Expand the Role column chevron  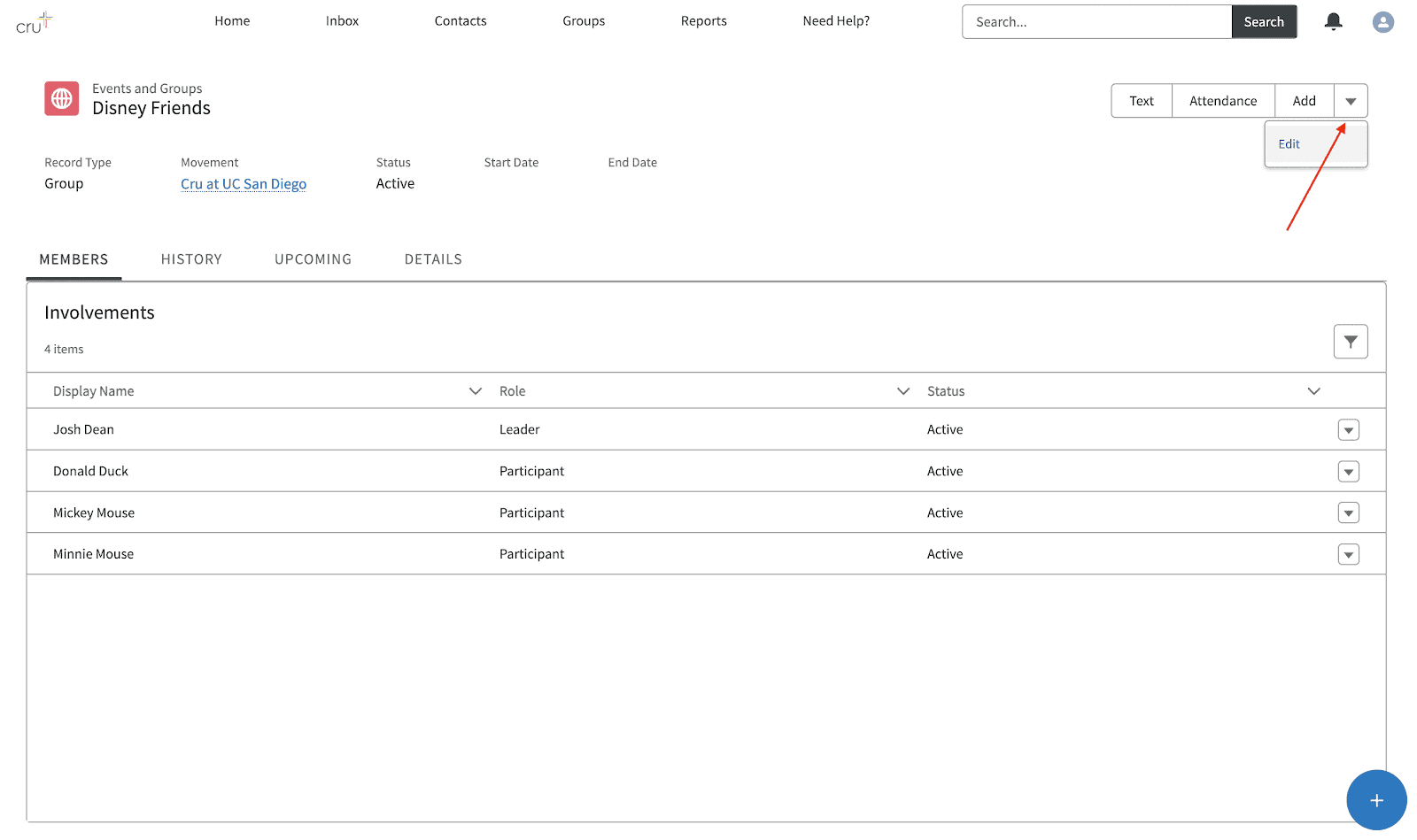[903, 391]
